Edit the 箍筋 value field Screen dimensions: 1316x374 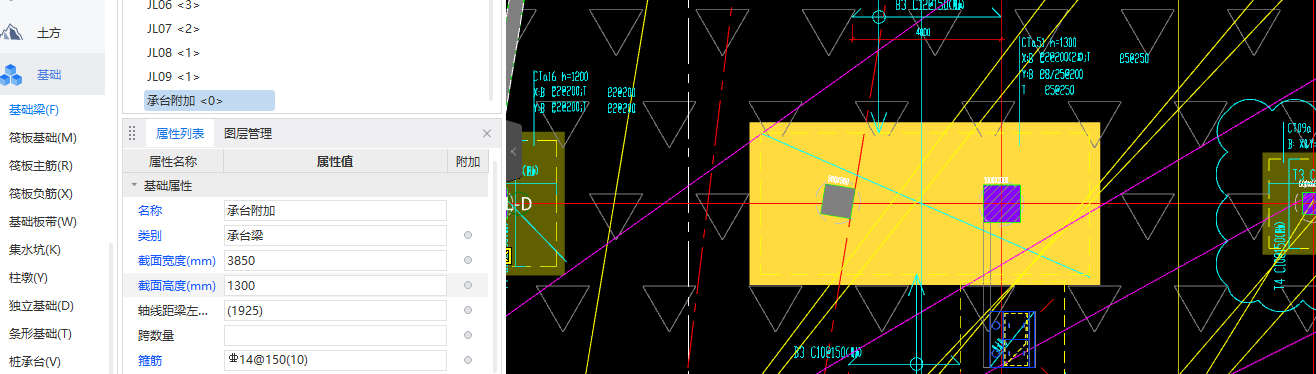(335, 360)
